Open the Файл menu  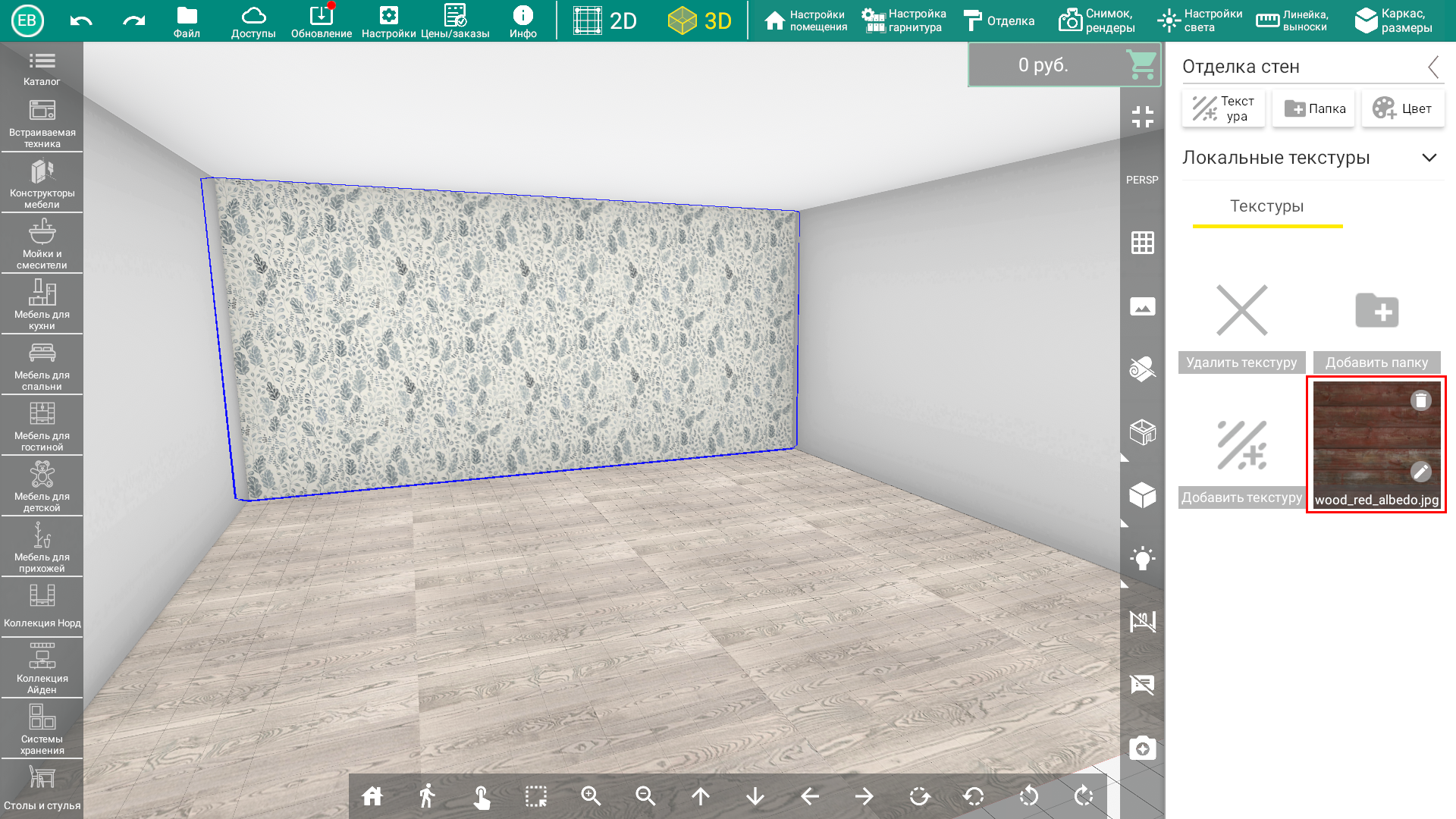pos(187,21)
